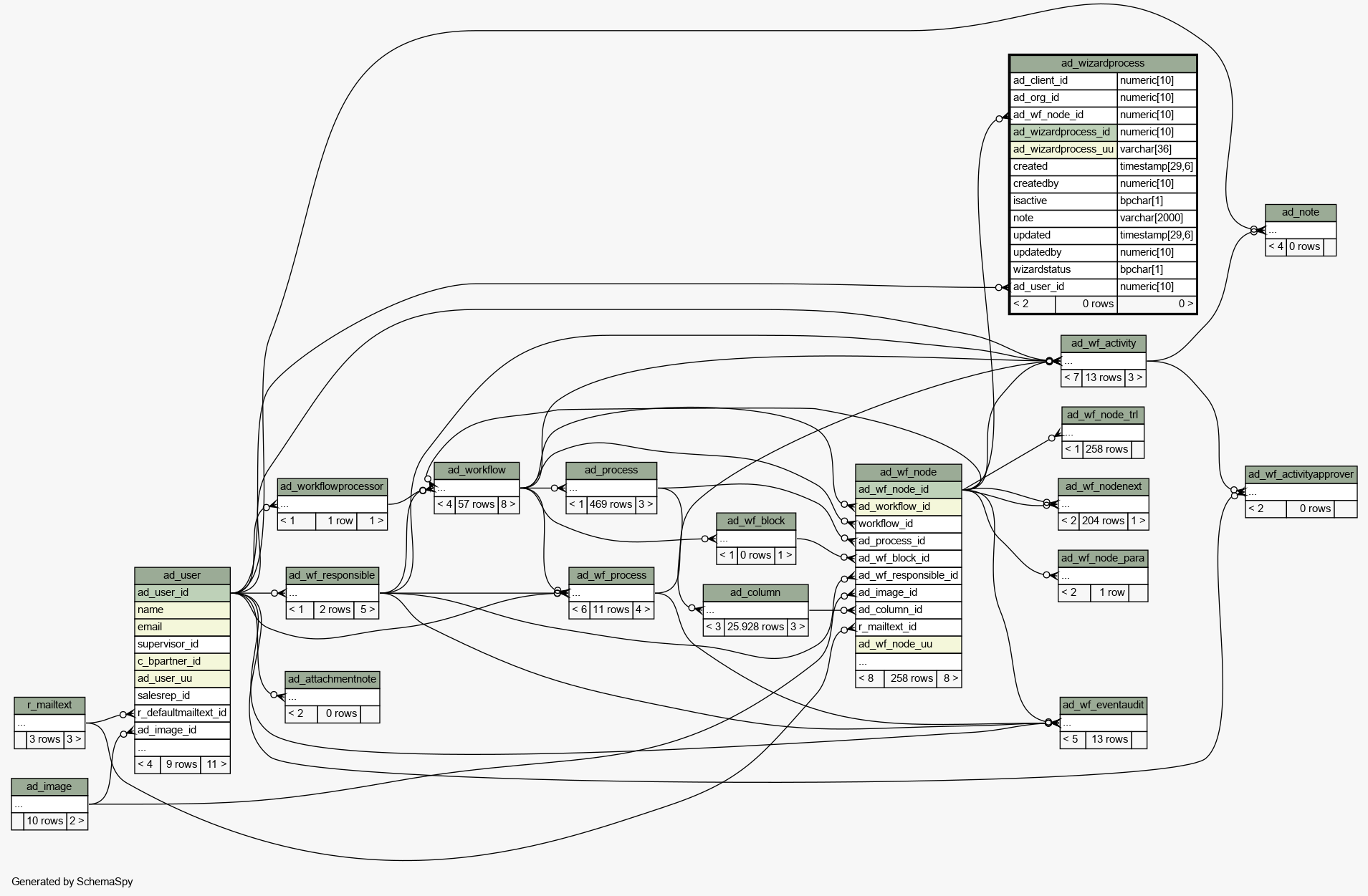Select the ad_wf_node table title
1368x896 pixels.
(908, 472)
